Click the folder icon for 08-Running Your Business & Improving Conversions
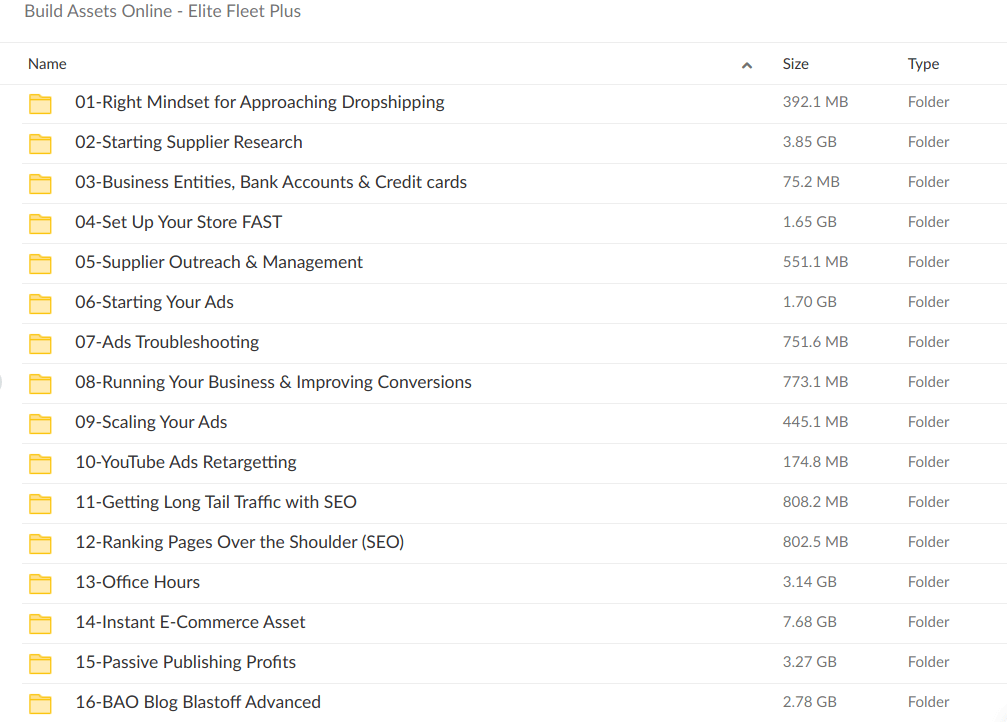The width and height of the screenshot is (1007, 722). 40,383
